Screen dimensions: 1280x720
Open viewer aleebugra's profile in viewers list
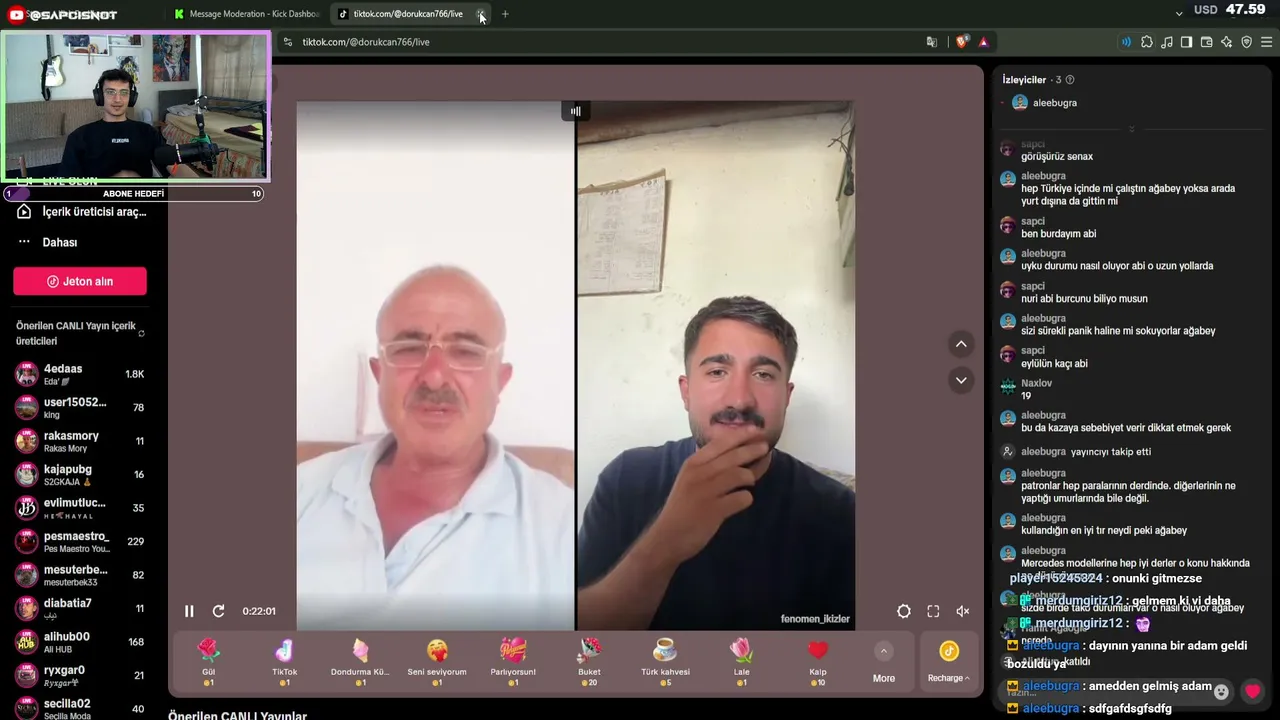pos(1044,103)
